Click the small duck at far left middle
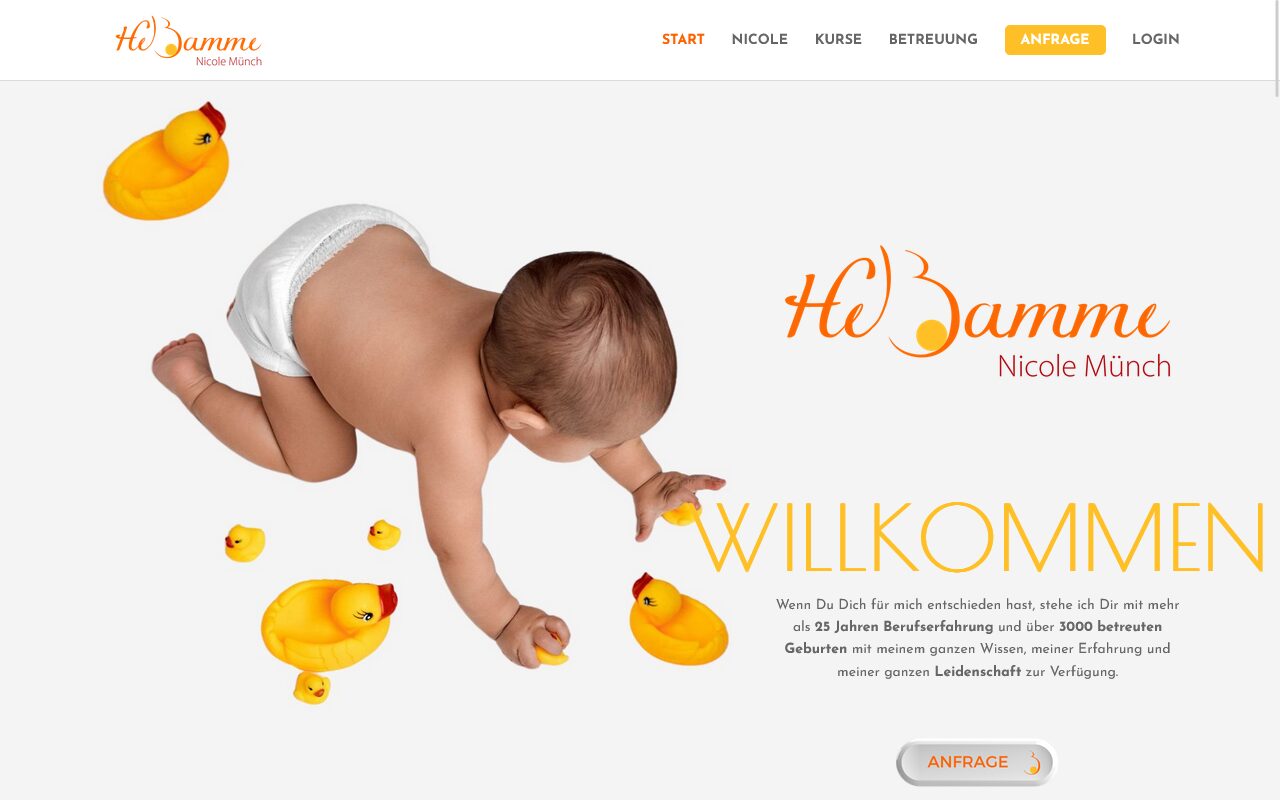The image size is (1280, 800). (244, 543)
